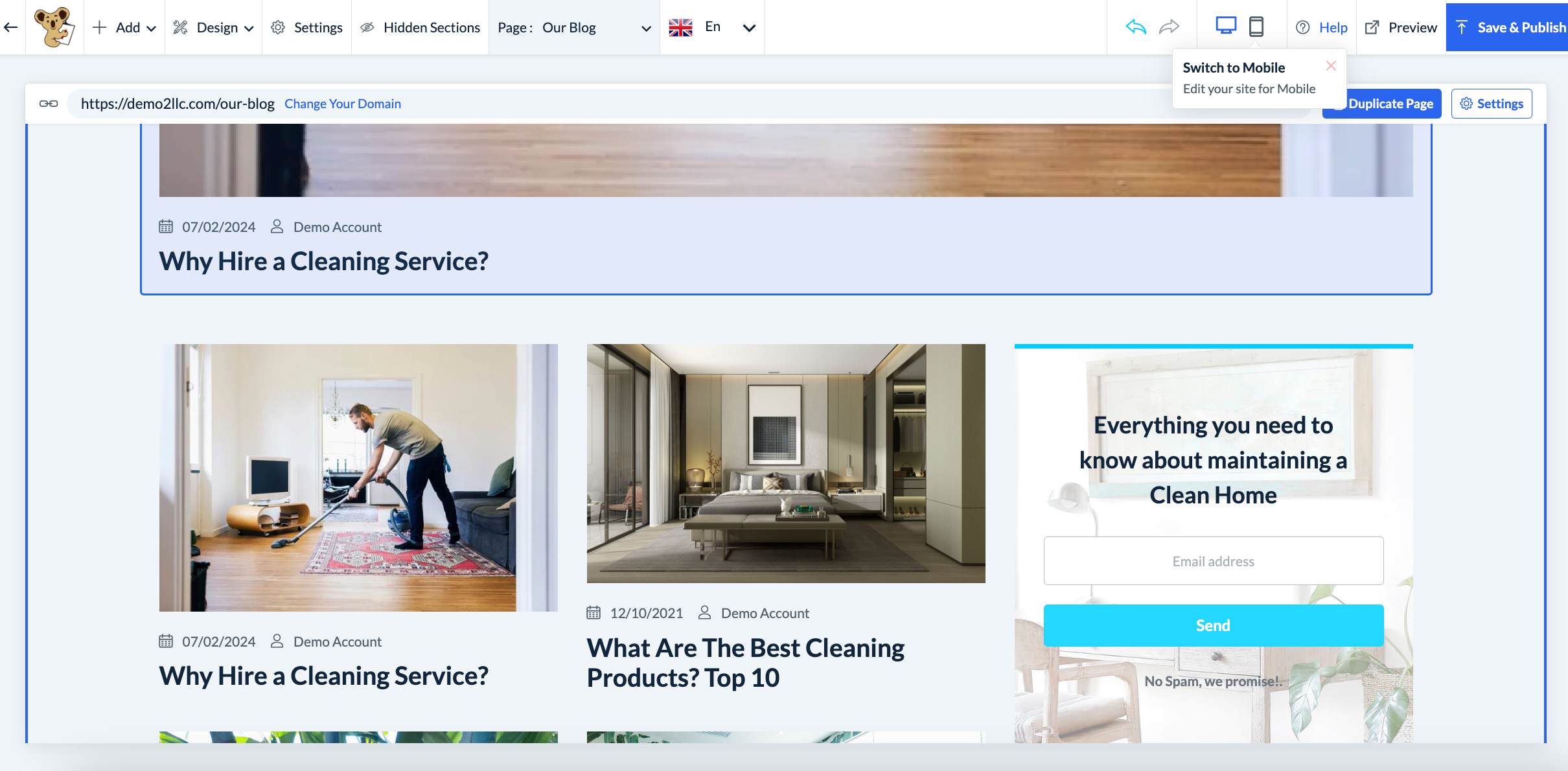Viewport: 1568px width, 771px height.
Task: Click the URL link chain icon
Action: (x=49, y=104)
